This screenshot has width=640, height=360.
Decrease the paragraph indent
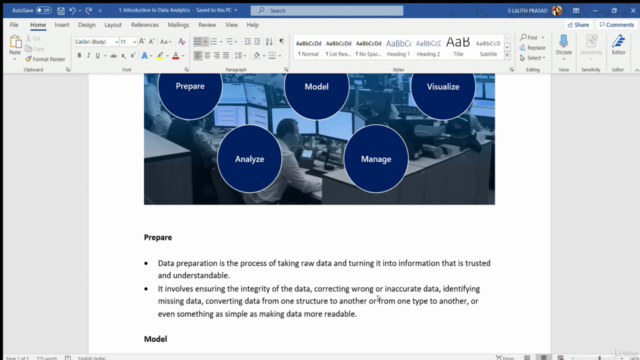point(247,42)
